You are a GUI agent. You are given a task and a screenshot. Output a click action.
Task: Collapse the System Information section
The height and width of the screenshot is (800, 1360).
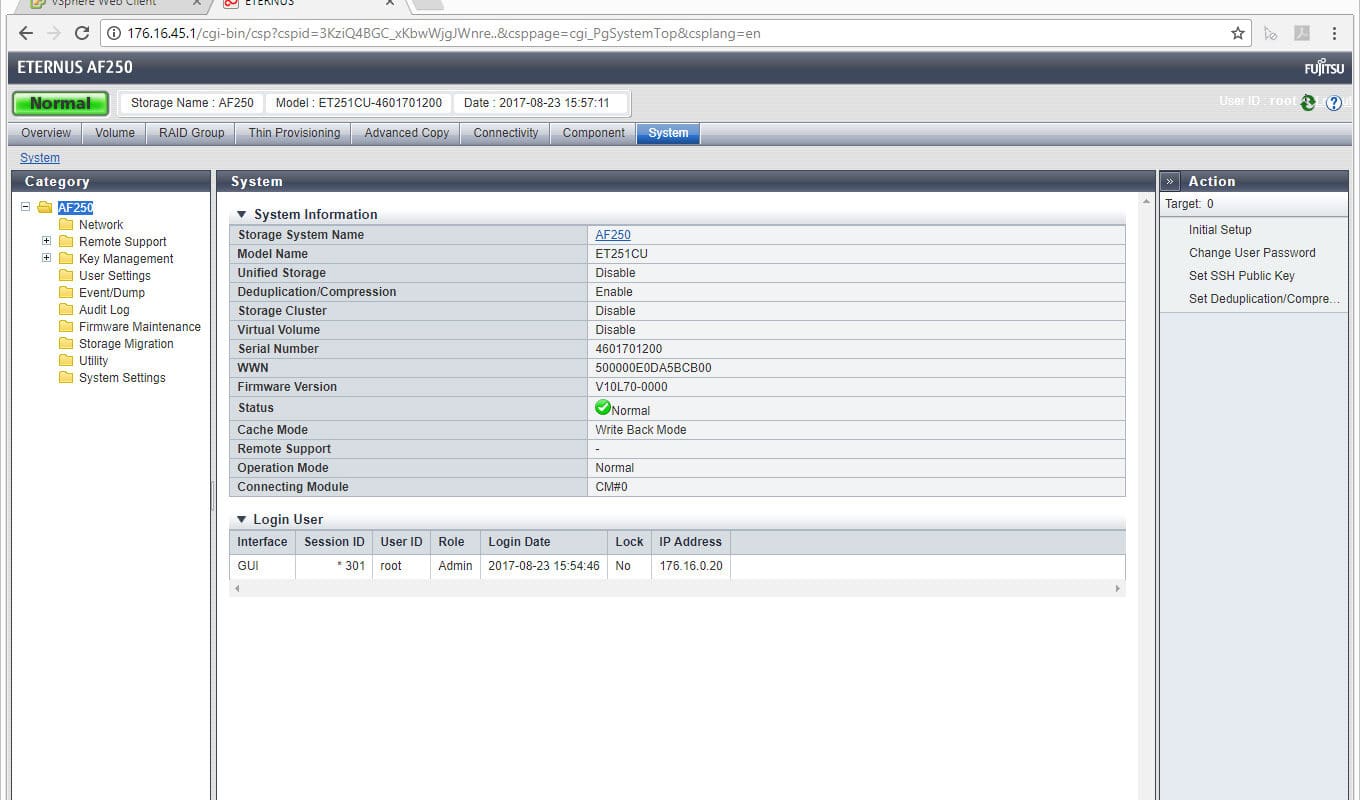(241, 215)
